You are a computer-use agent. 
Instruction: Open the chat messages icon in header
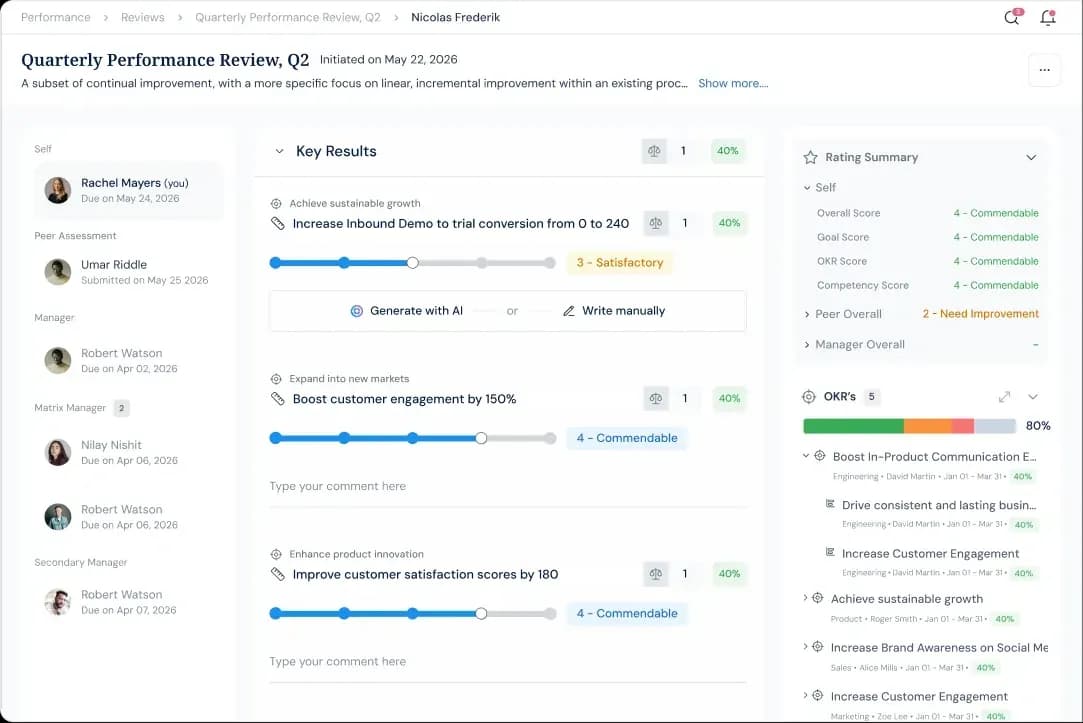coord(1012,17)
